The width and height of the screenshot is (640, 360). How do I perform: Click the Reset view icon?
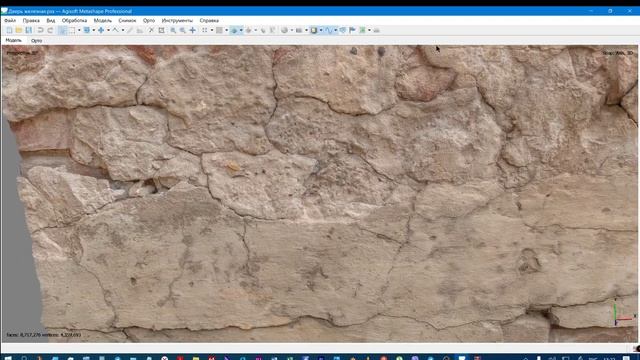[x=193, y=30]
